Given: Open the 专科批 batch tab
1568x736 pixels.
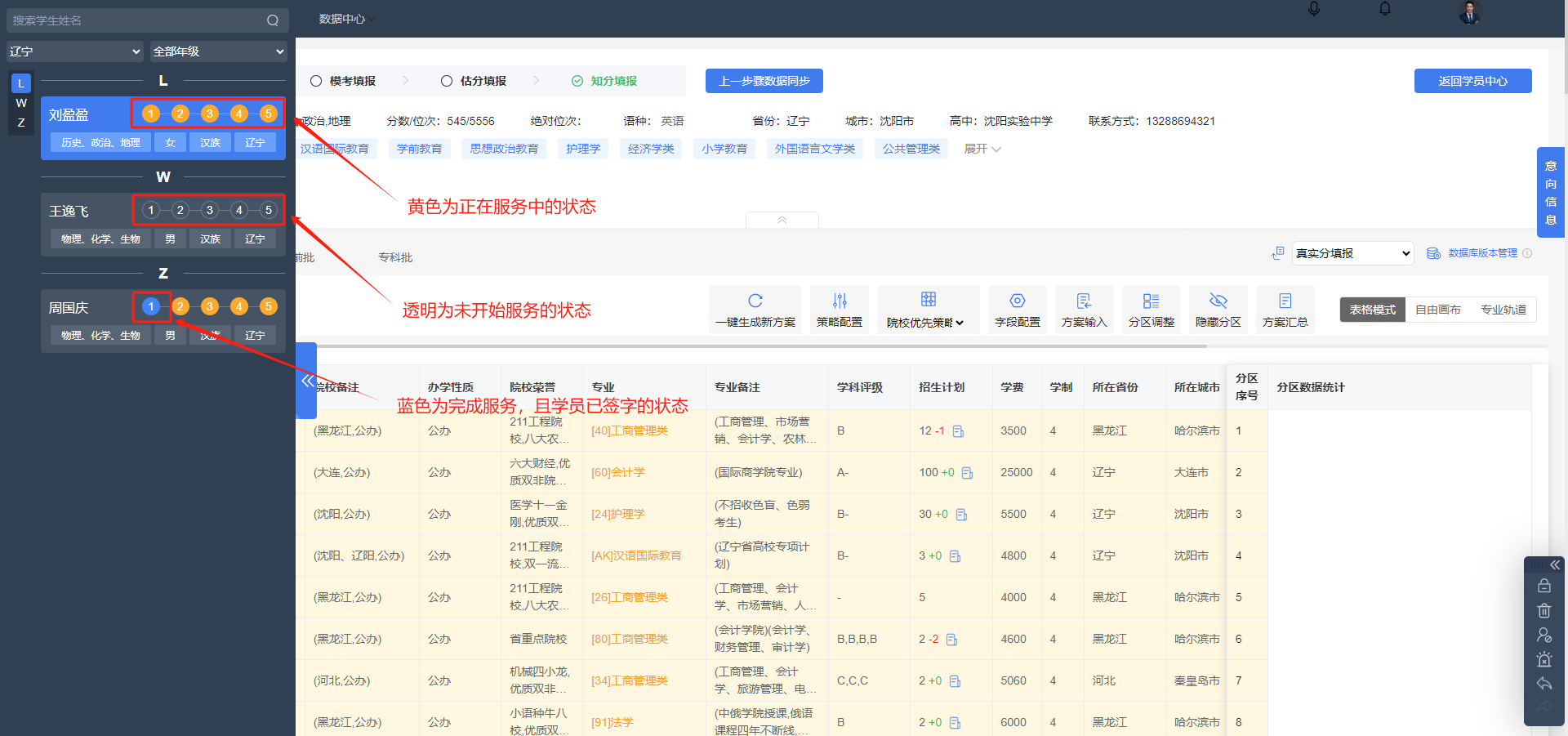Looking at the screenshot, I should pos(395,256).
